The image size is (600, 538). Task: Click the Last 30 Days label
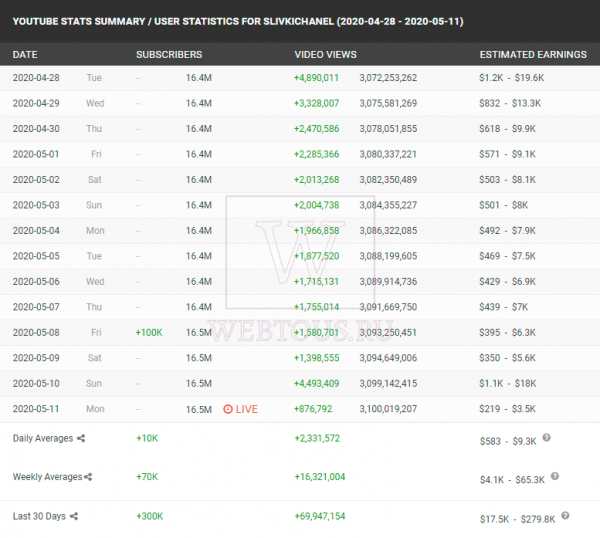[39, 516]
